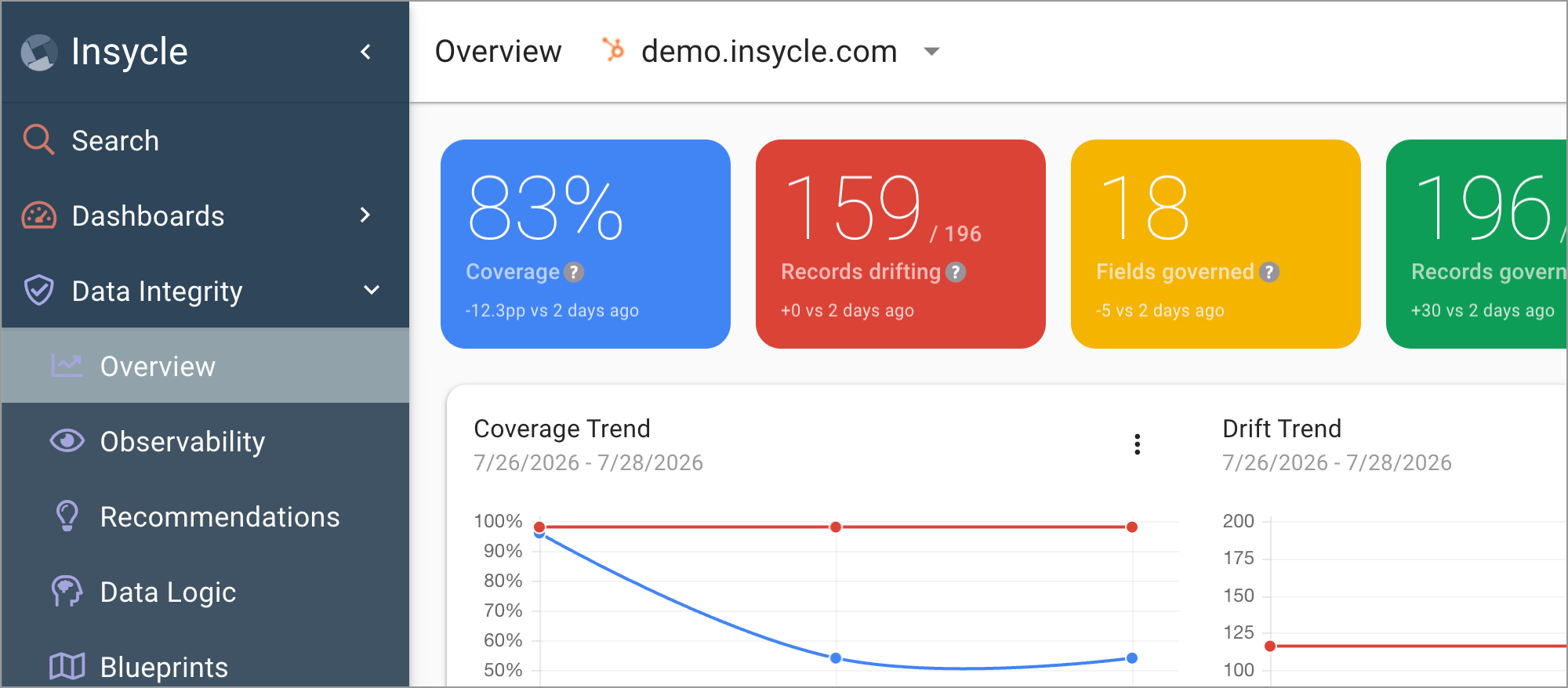Expand the Dashboards submenu arrow
This screenshot has height=688, width=1568.
[x=365, y=215]
